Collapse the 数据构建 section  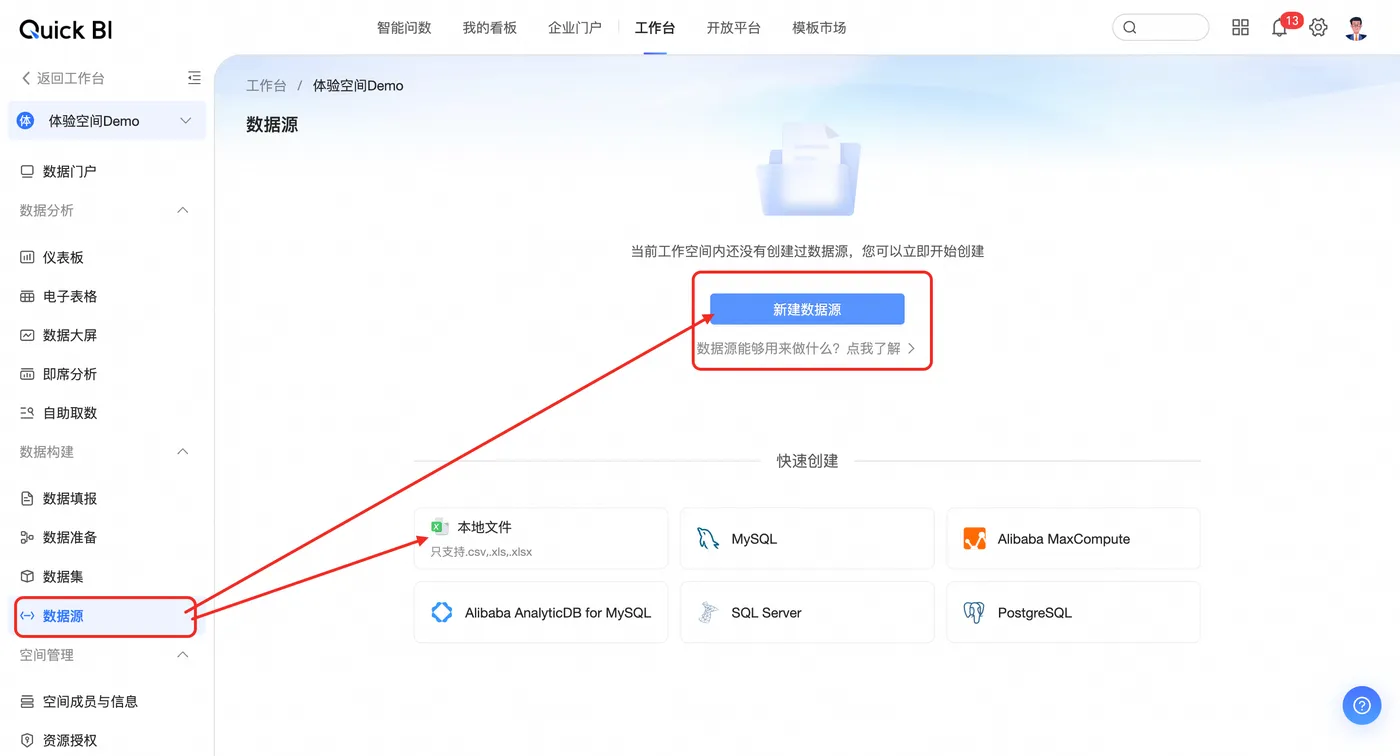183,452
